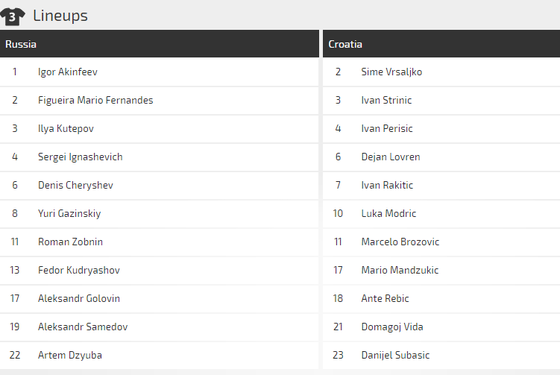Viewport: 560px width, 375px height.
Task: Select the Lineups section heading
Action: point(60,16)
